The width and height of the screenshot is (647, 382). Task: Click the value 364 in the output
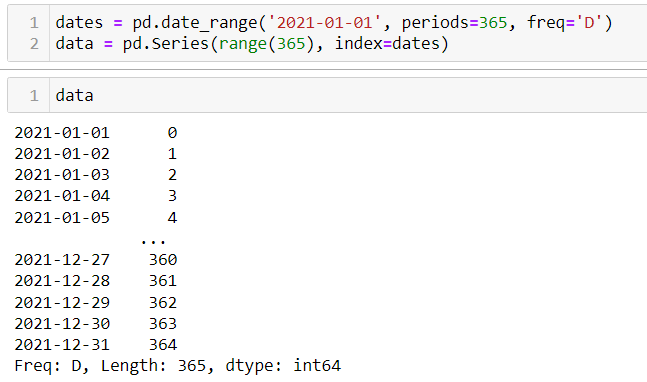click(163, 345)
